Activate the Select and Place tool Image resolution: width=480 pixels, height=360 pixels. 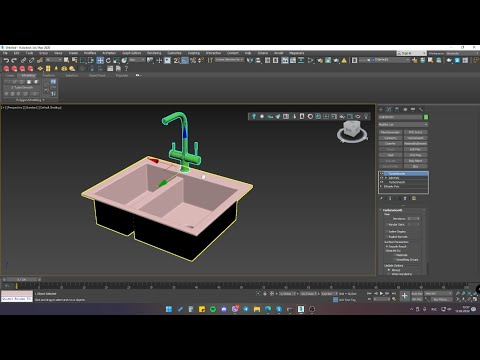click(x=124, y=60)
